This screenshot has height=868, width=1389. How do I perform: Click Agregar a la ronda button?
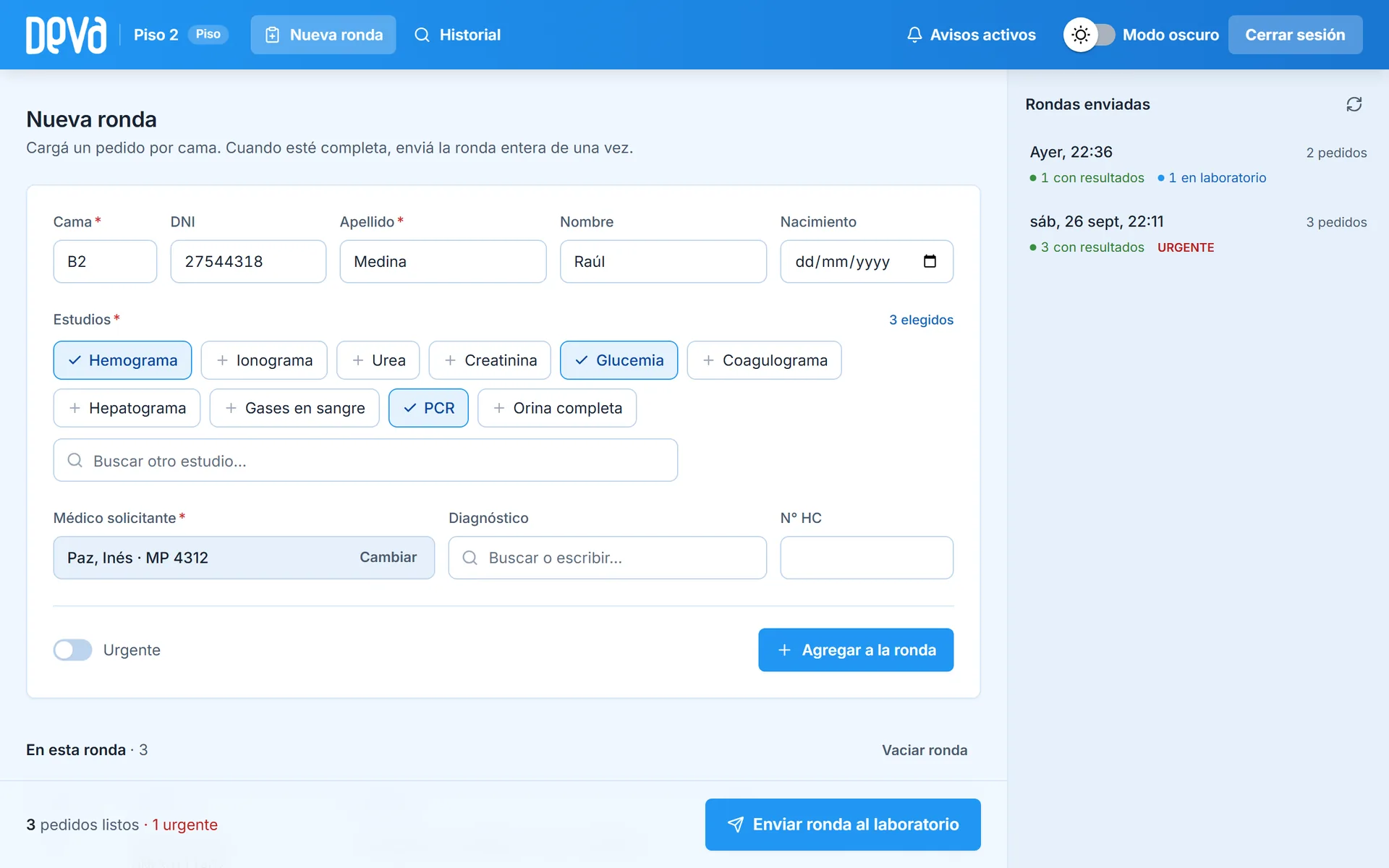(x=856, y=650)
